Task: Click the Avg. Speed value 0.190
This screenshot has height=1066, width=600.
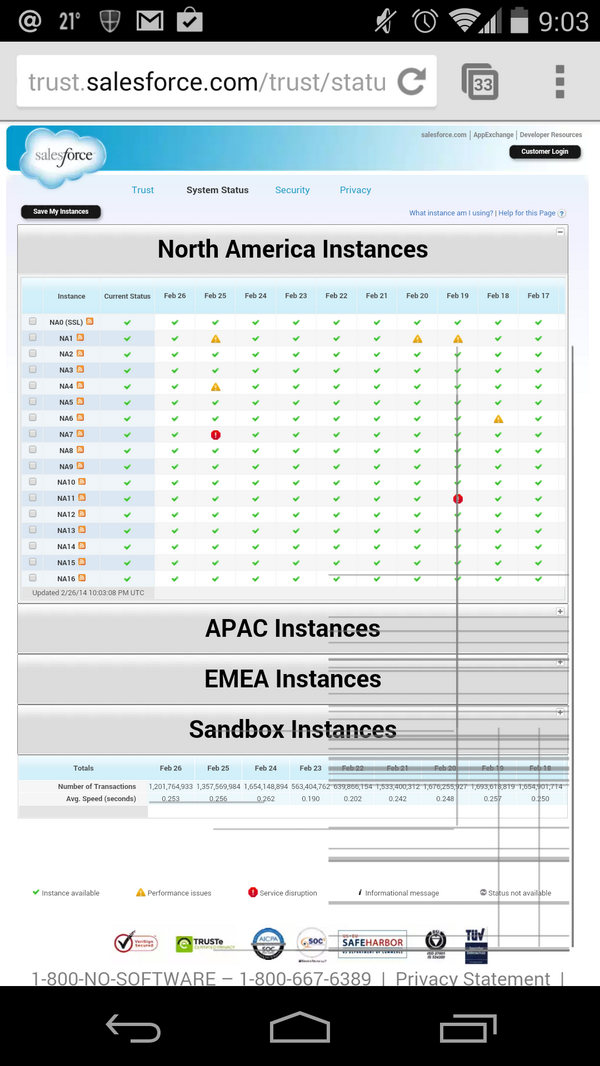Action: click(x=311, y=799)
